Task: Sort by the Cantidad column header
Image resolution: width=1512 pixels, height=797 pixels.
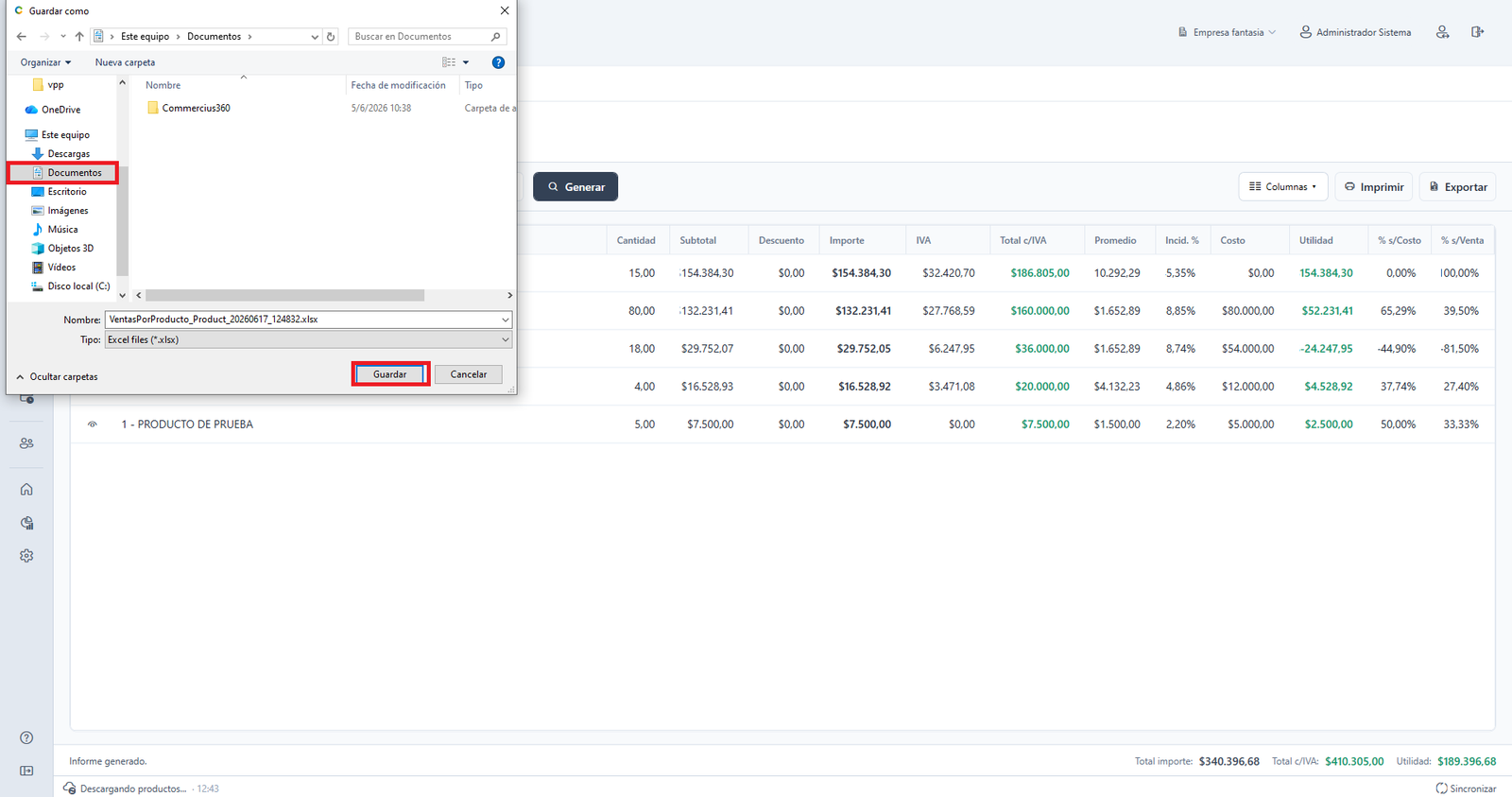Action: (636, 241)
